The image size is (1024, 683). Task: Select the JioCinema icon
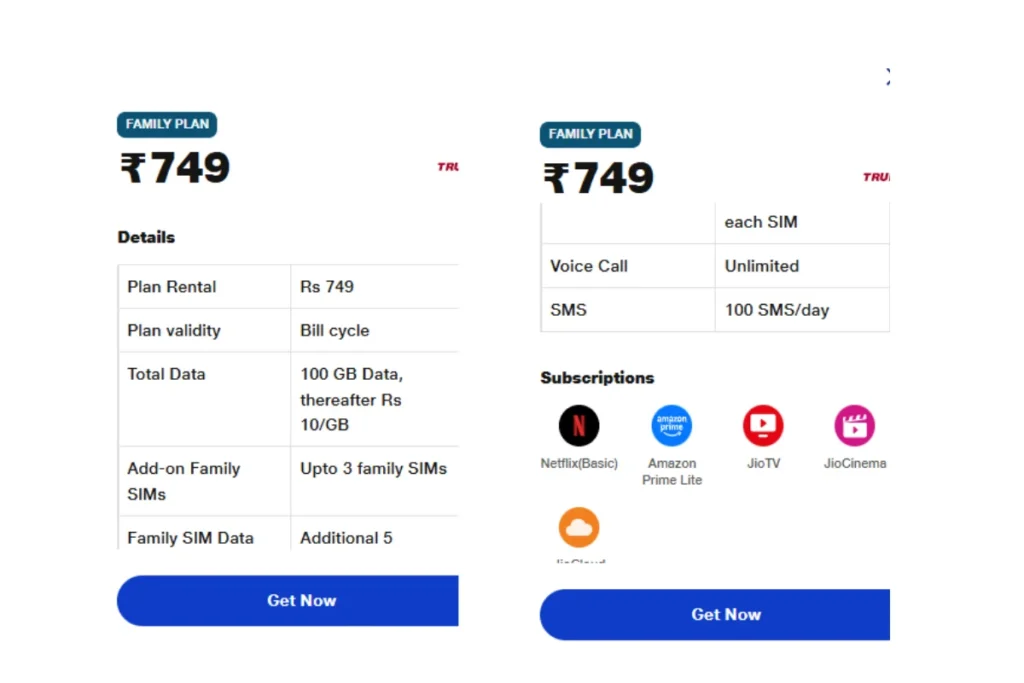[x=854, y=426]
